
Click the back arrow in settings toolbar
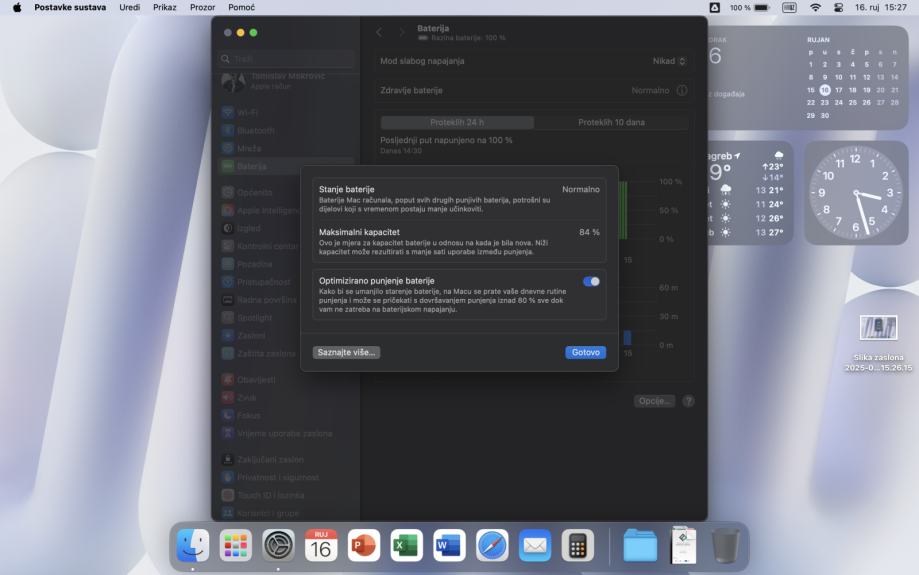[379, 32]
